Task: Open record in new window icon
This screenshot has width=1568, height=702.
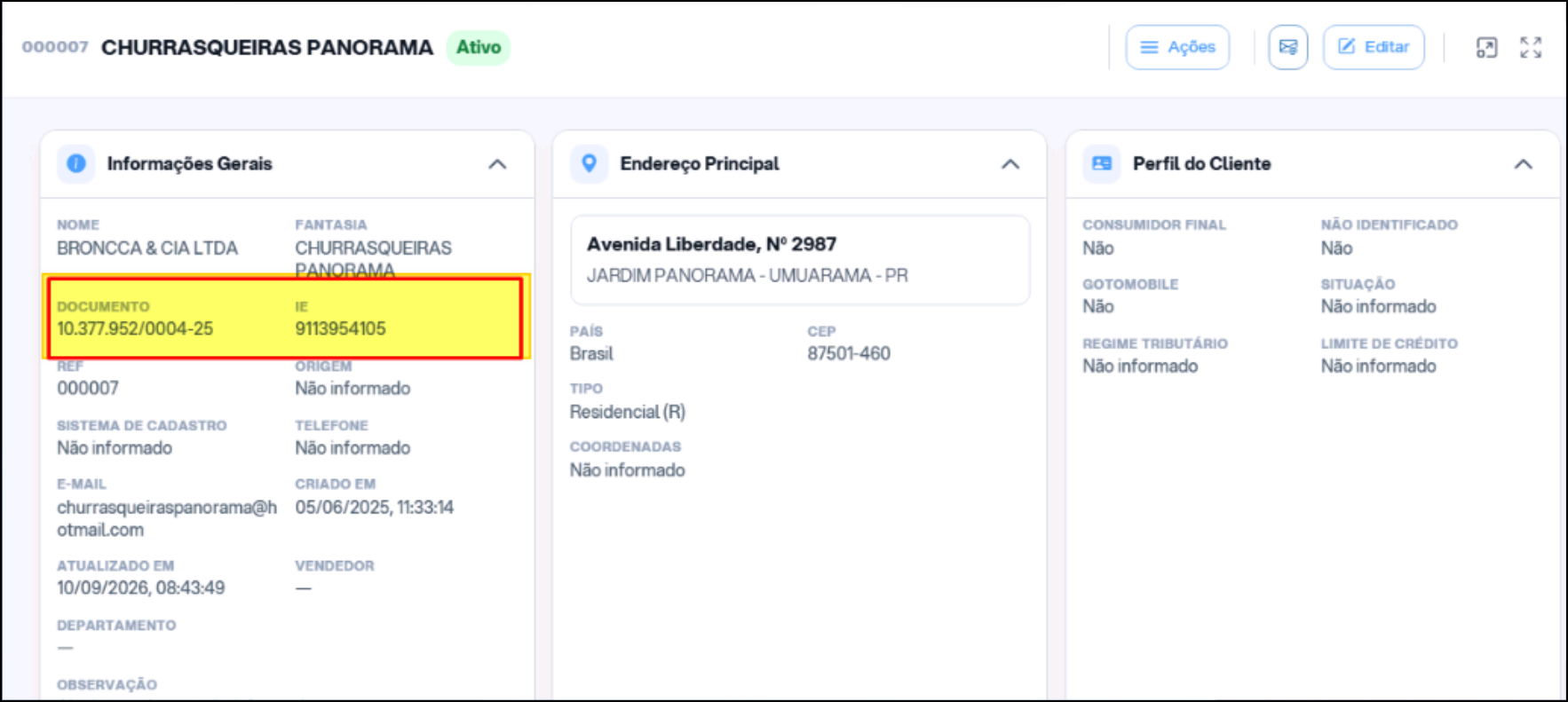Action: click(1486, 47)
